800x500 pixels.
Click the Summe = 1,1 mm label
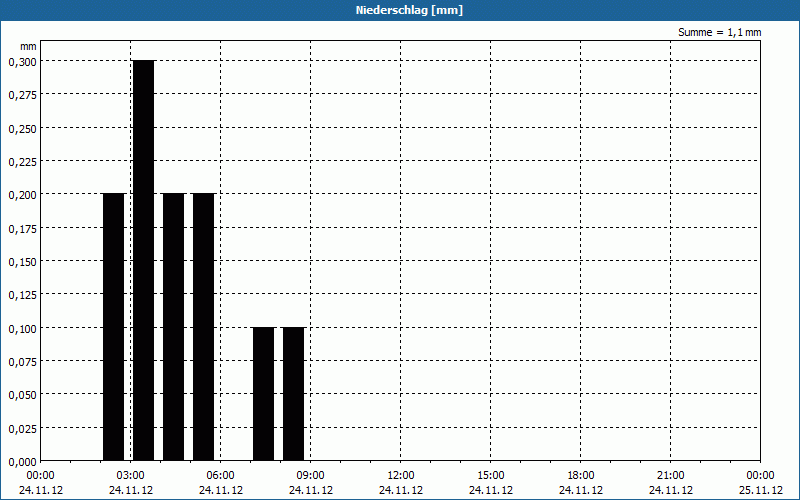pos(719,32)
